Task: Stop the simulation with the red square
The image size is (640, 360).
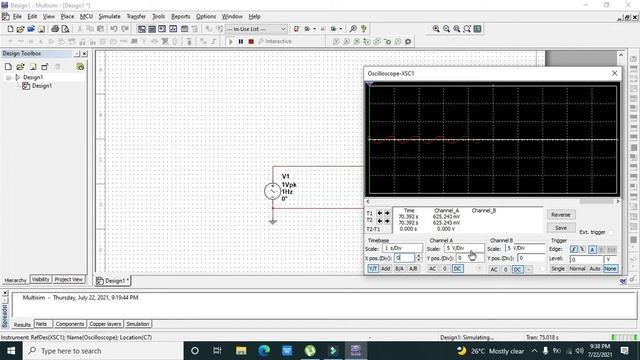Action: (x=251, y=42)
